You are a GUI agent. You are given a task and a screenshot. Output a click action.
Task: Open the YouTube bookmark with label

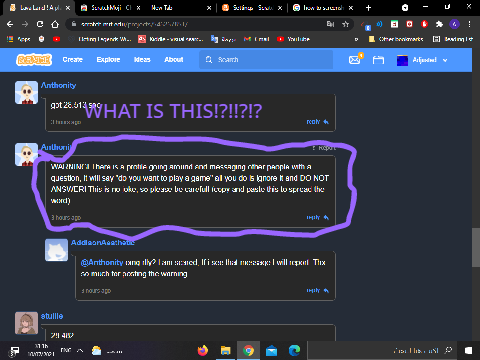coord(293,39)
